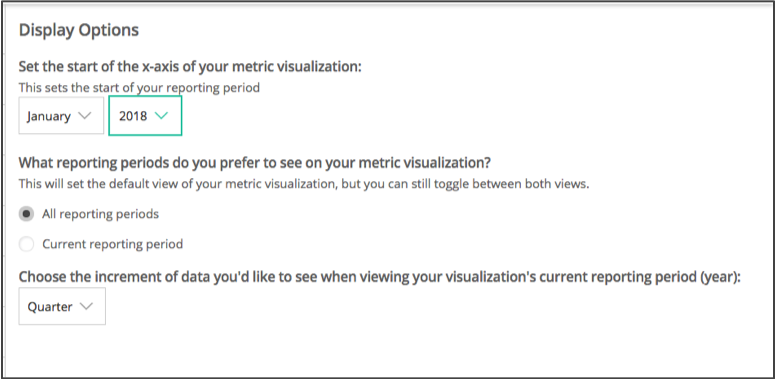Click the 'Set the start of the x-axis' heading
The width and height of the screenshot is (775, 379).
(x=190, y=66)
